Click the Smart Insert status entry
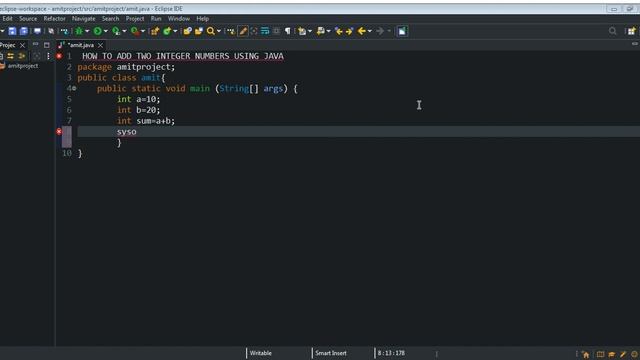Image resolution: width=640 pixels, height=360 pixels. click(331, 353)
